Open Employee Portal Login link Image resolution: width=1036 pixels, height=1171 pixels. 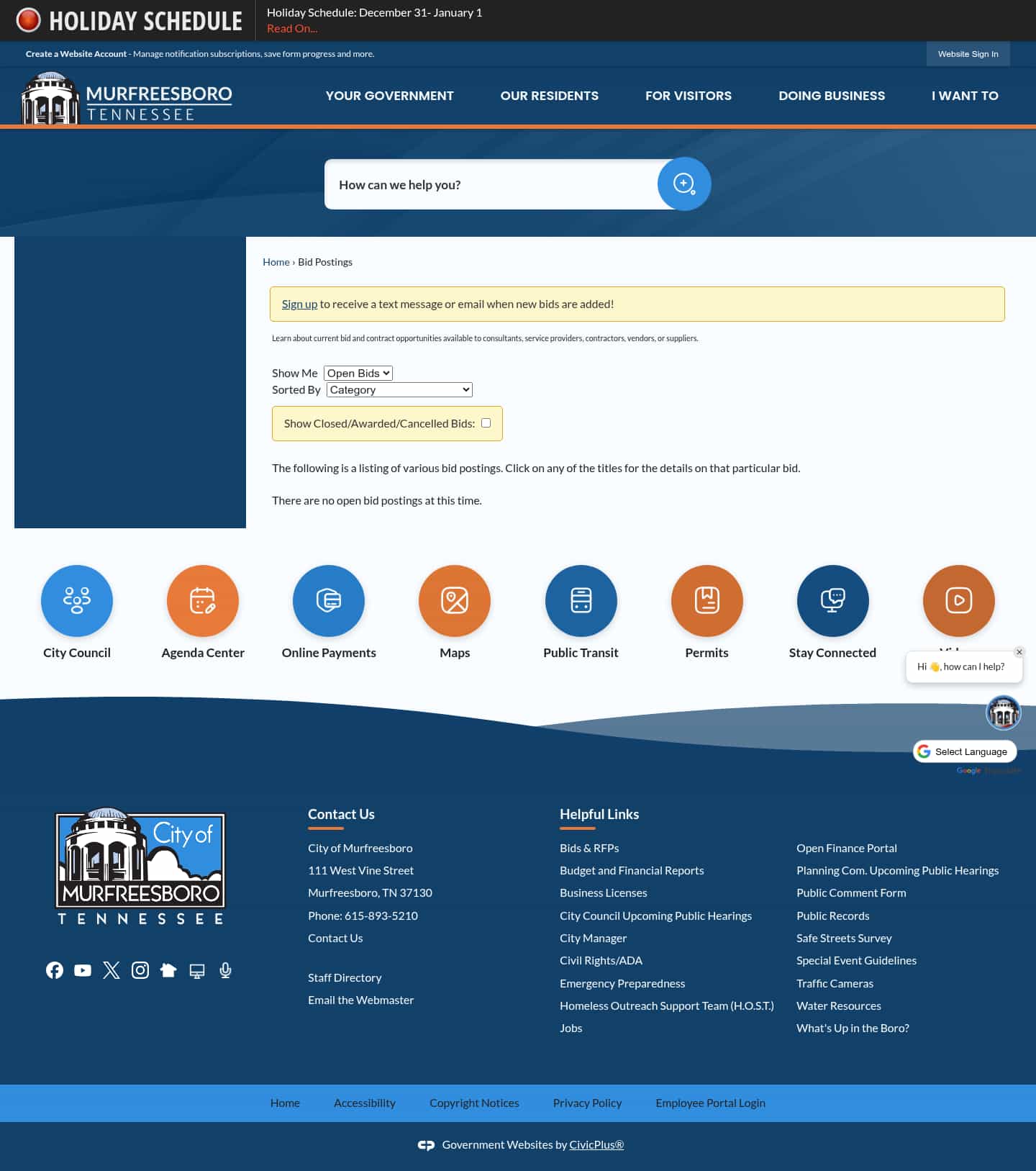click(710, 1103)
